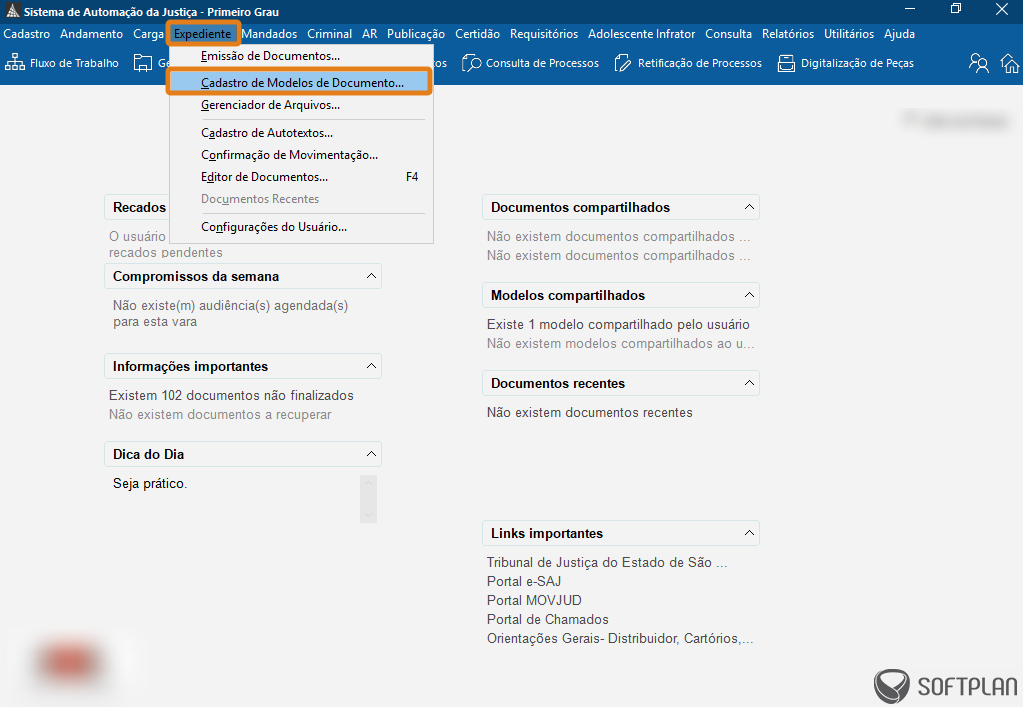Click 'Não existem documentos recentes' text
Viewport: 1023px width, 707px height.
[590, 412]
